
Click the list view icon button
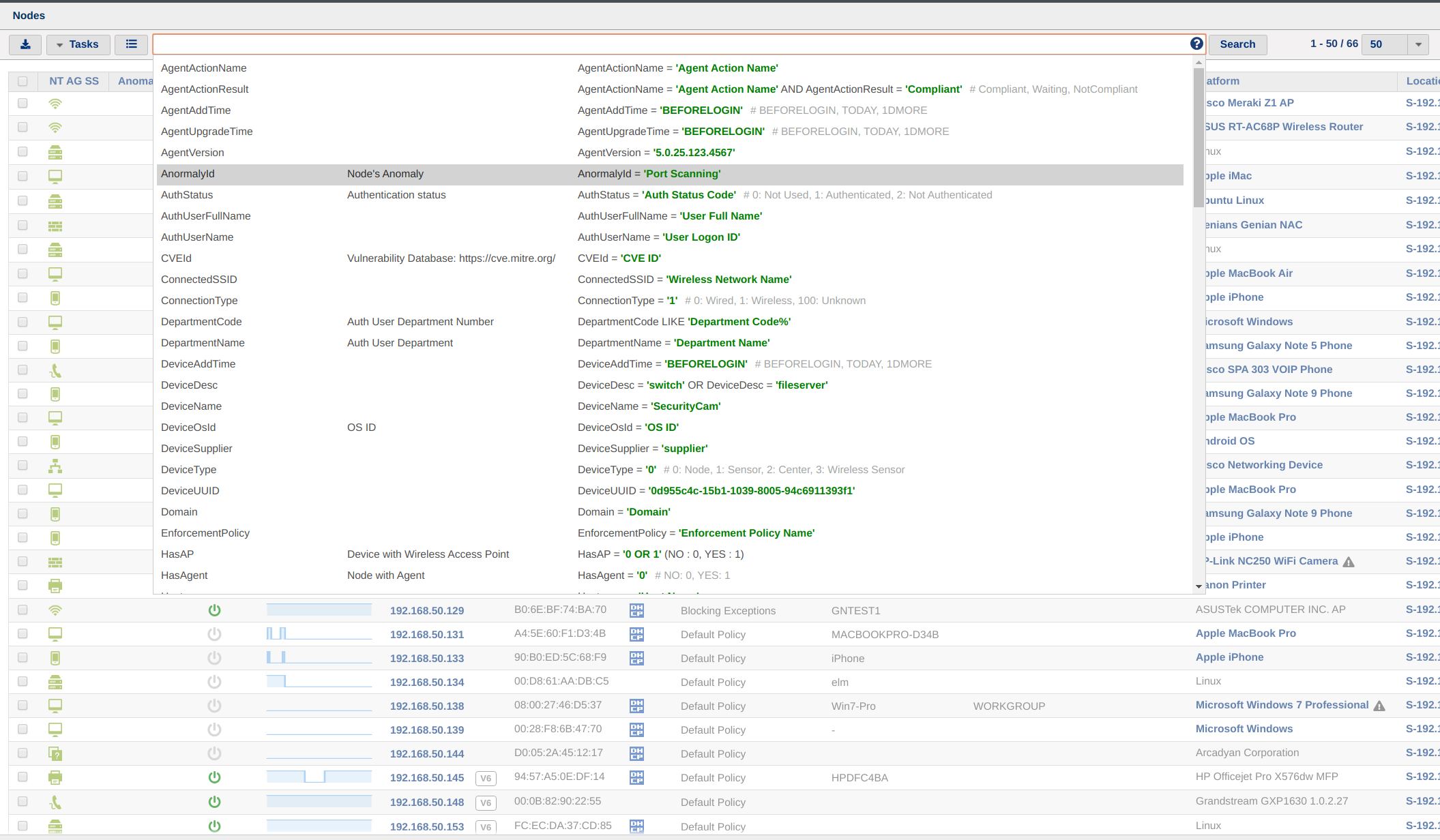pos(132,44)
